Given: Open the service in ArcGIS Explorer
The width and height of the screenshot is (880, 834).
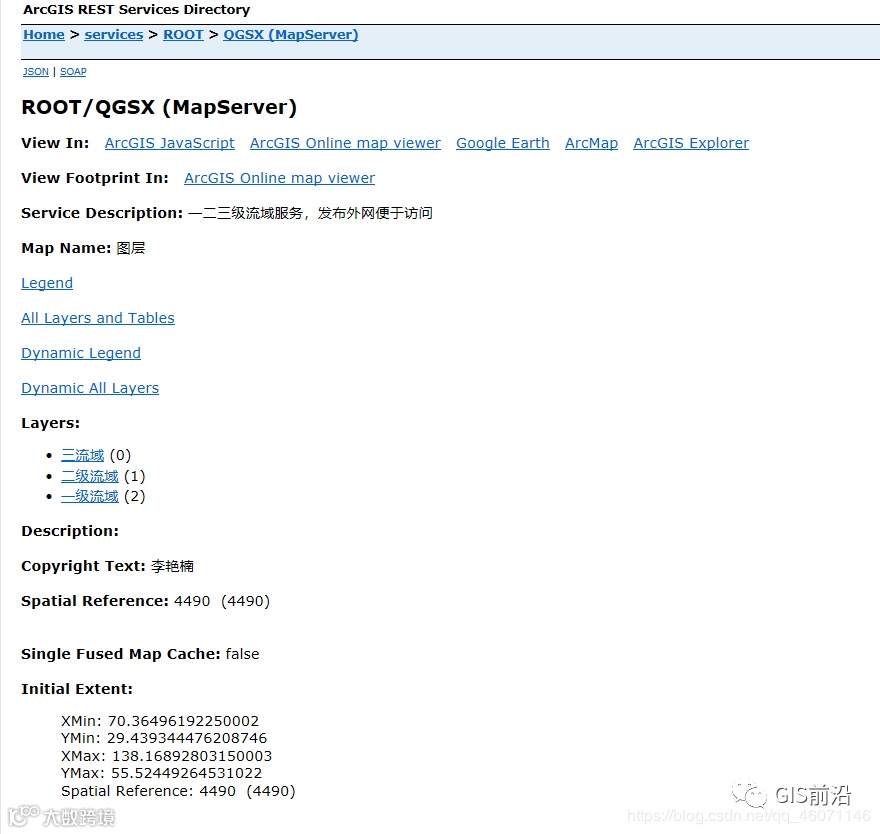Looking at the screenshot, I should (691, 143).
